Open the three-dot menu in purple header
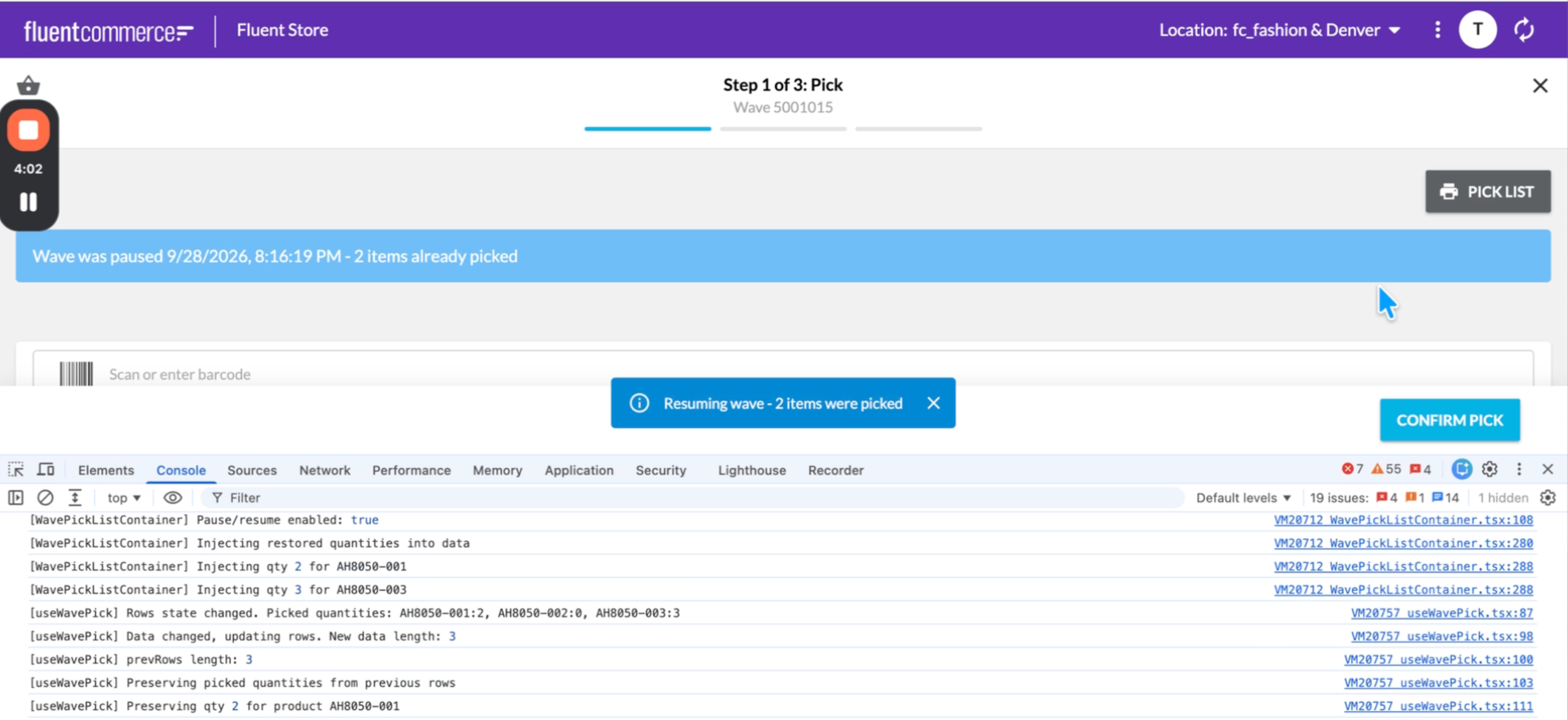 (1437, 30)
